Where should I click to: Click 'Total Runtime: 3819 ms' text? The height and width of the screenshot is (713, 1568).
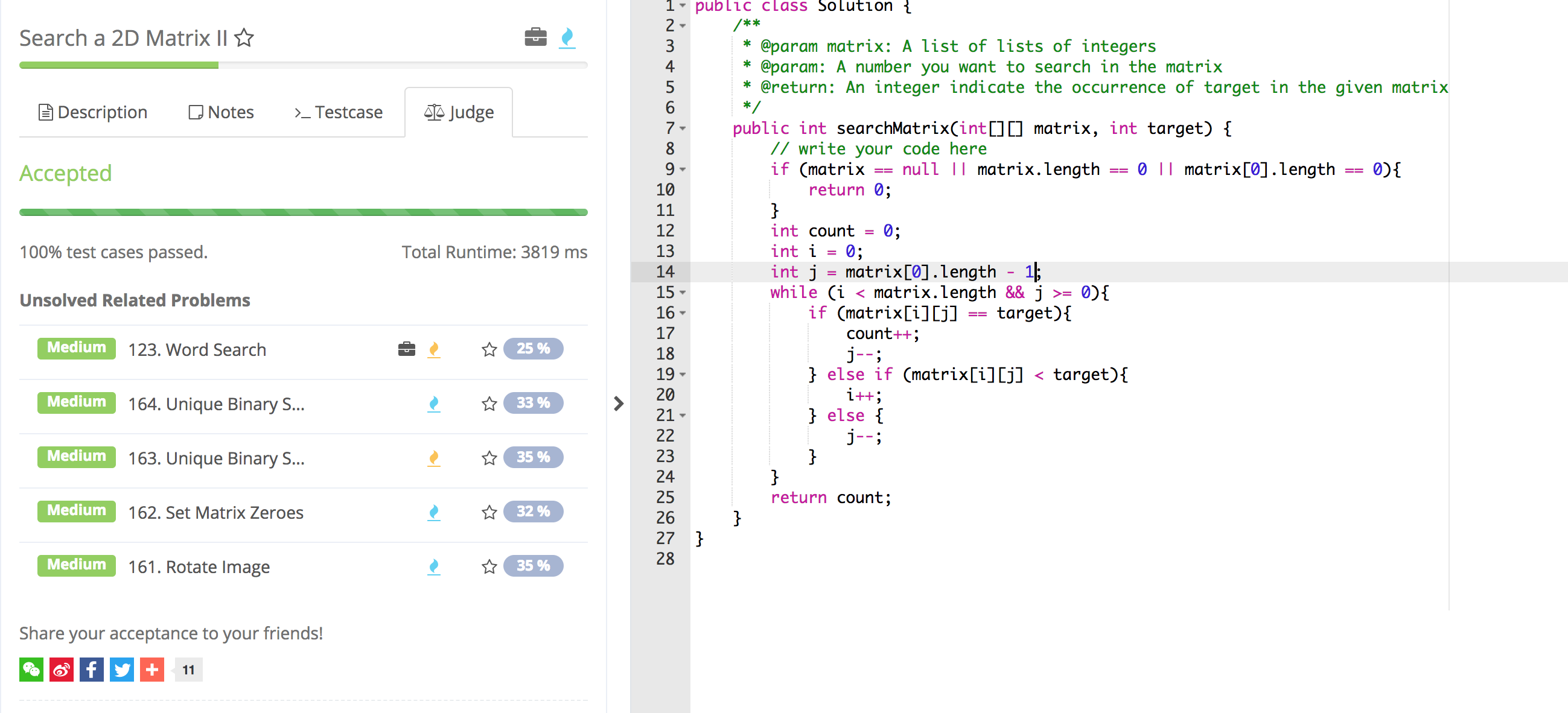pos(494,252)
